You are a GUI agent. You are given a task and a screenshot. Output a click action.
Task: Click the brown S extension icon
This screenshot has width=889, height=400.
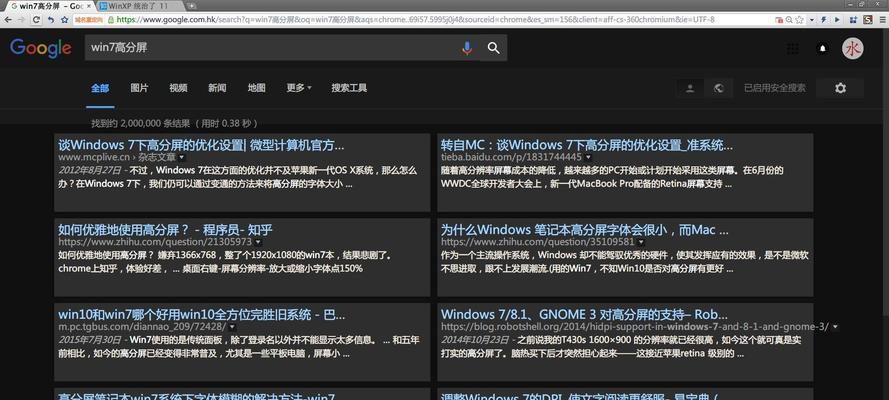click(x=867, y=19)
